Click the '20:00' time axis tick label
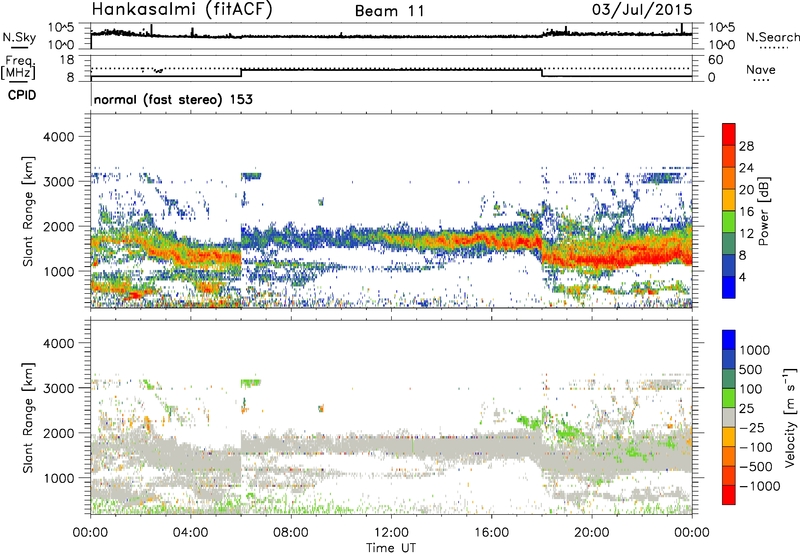 pos(592,533)
